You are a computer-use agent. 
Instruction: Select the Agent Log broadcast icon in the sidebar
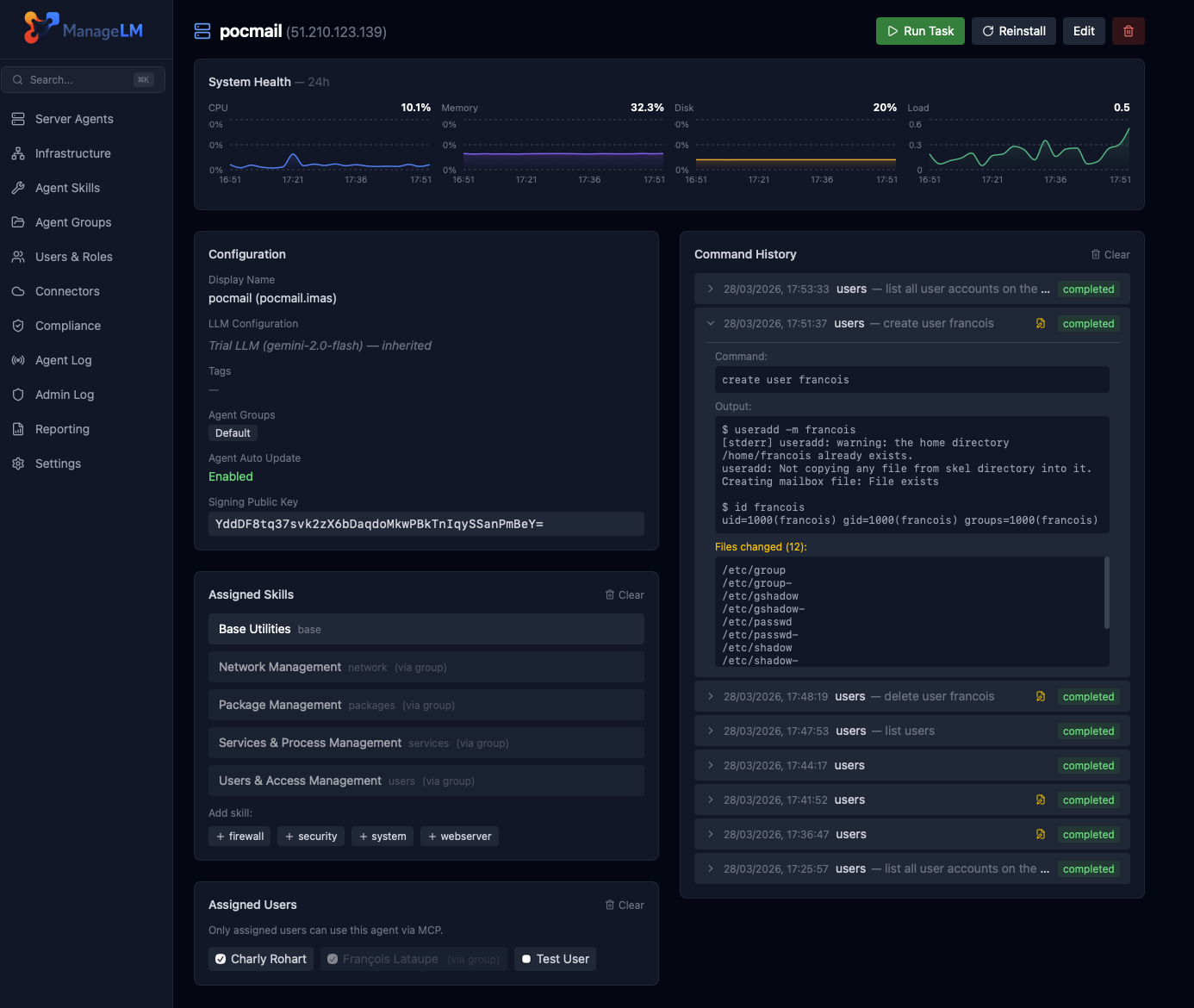point(17,360)
